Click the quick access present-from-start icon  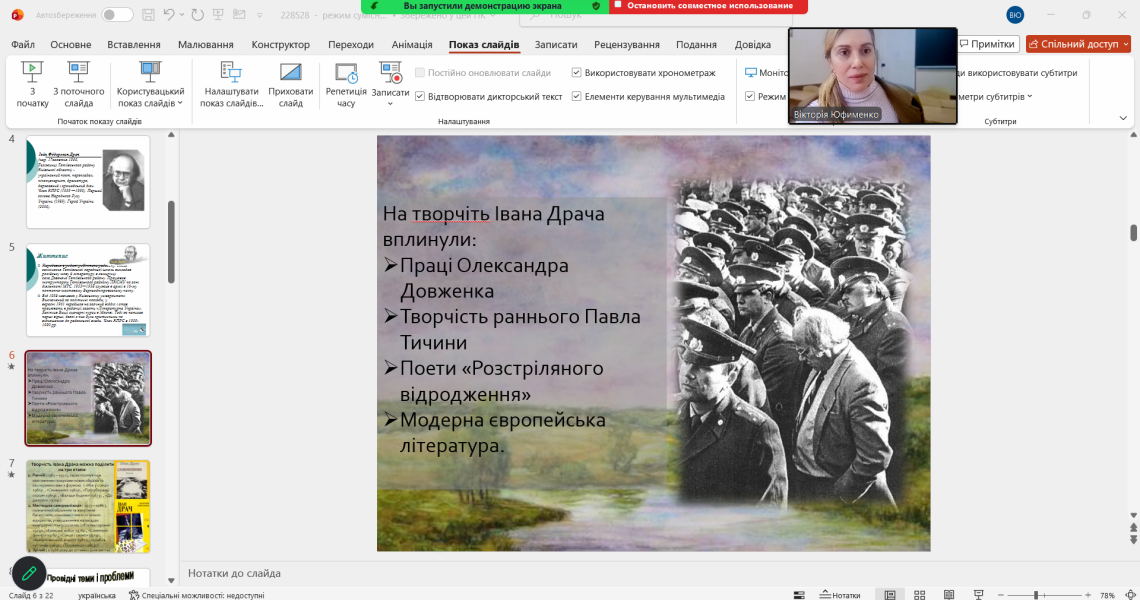point(218,15)
